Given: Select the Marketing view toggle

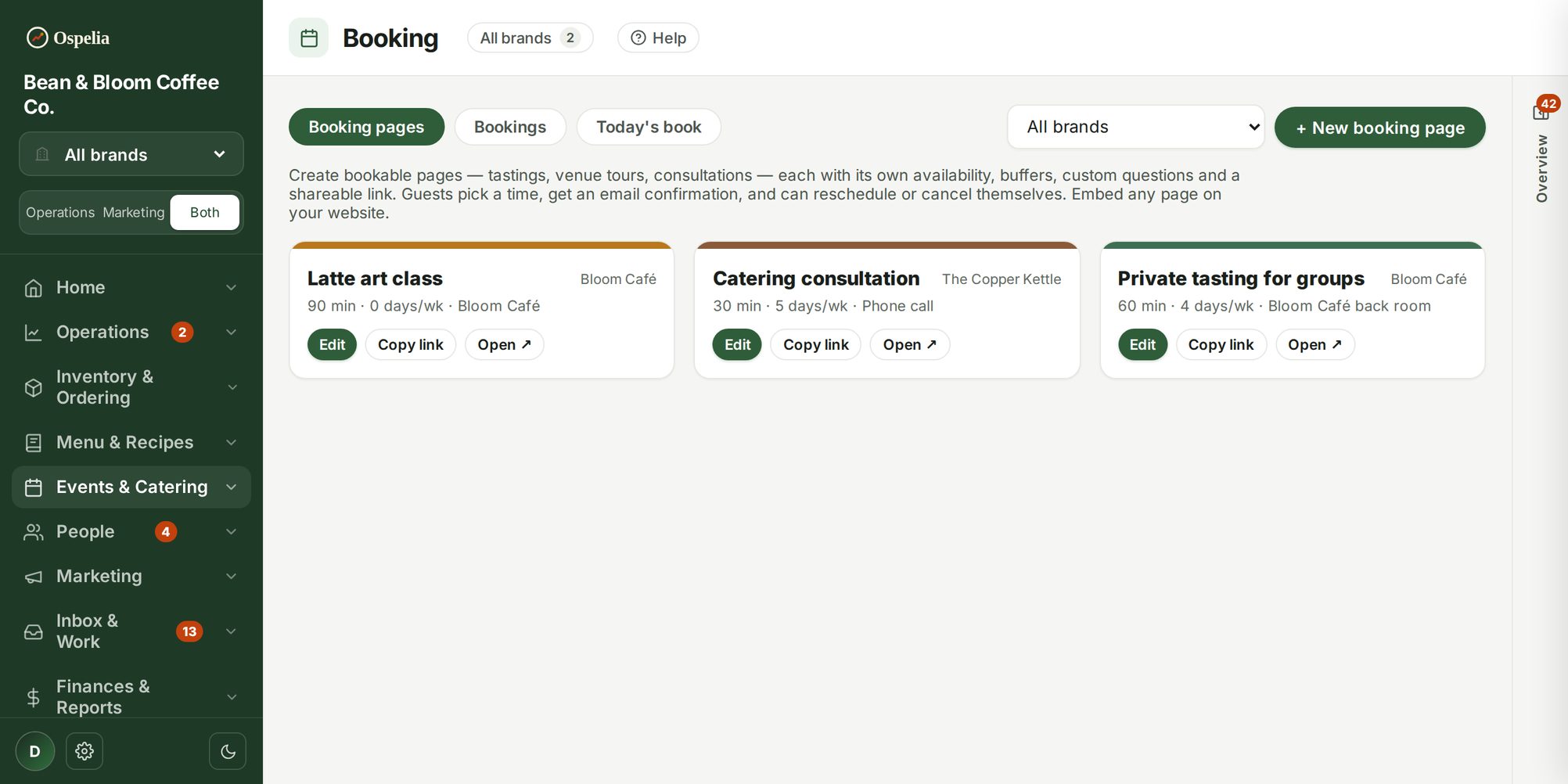Looking at the screenshot, I should click(134, 213).
